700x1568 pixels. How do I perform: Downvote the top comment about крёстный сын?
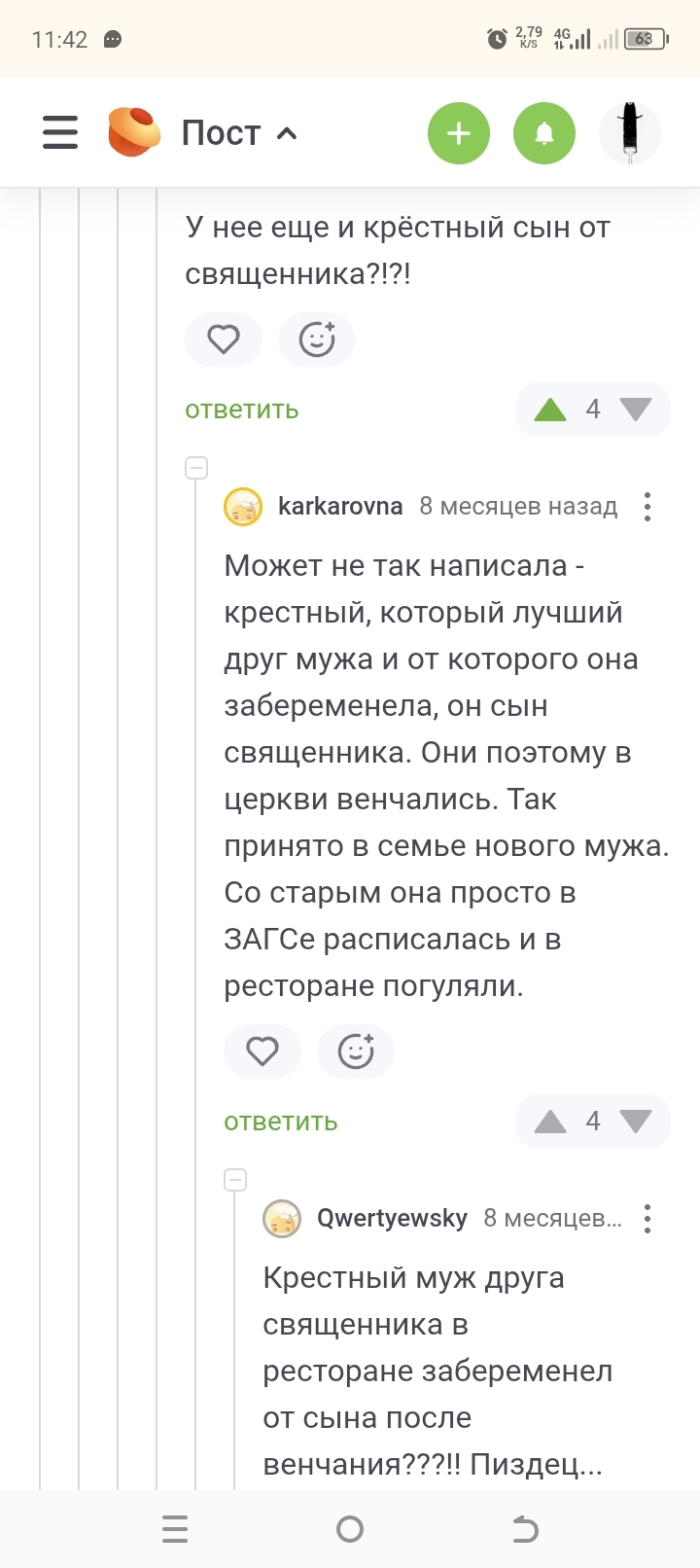636,410
